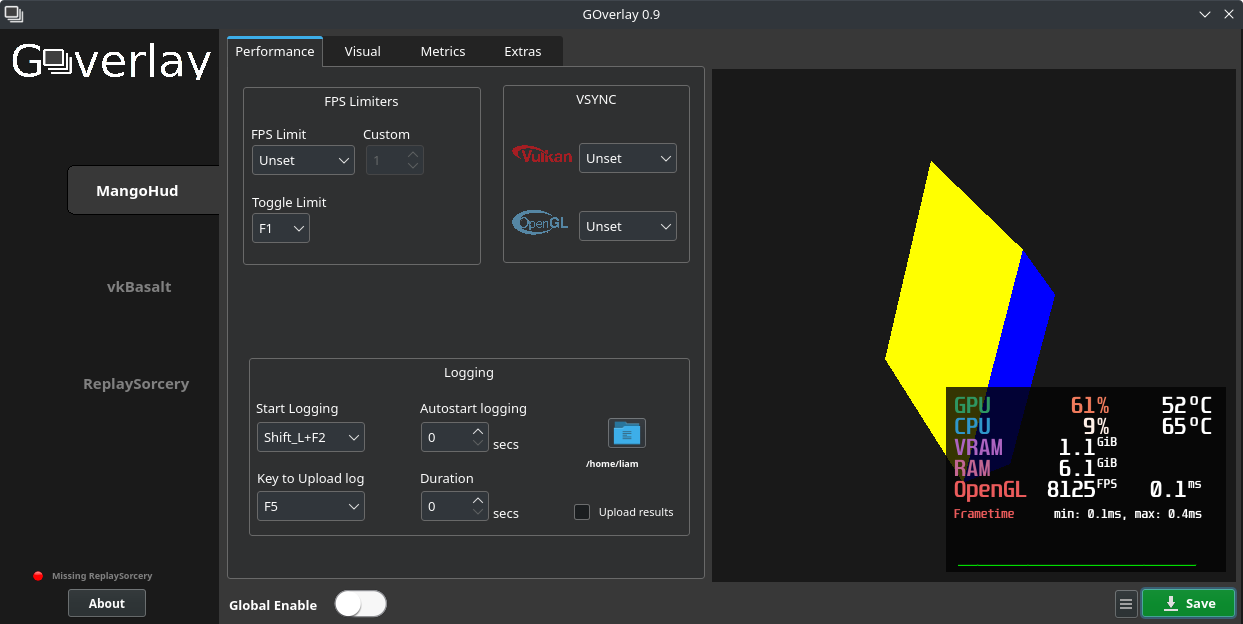
Task: Open the Key to Upload log dropdown
Action: [311, 507]
